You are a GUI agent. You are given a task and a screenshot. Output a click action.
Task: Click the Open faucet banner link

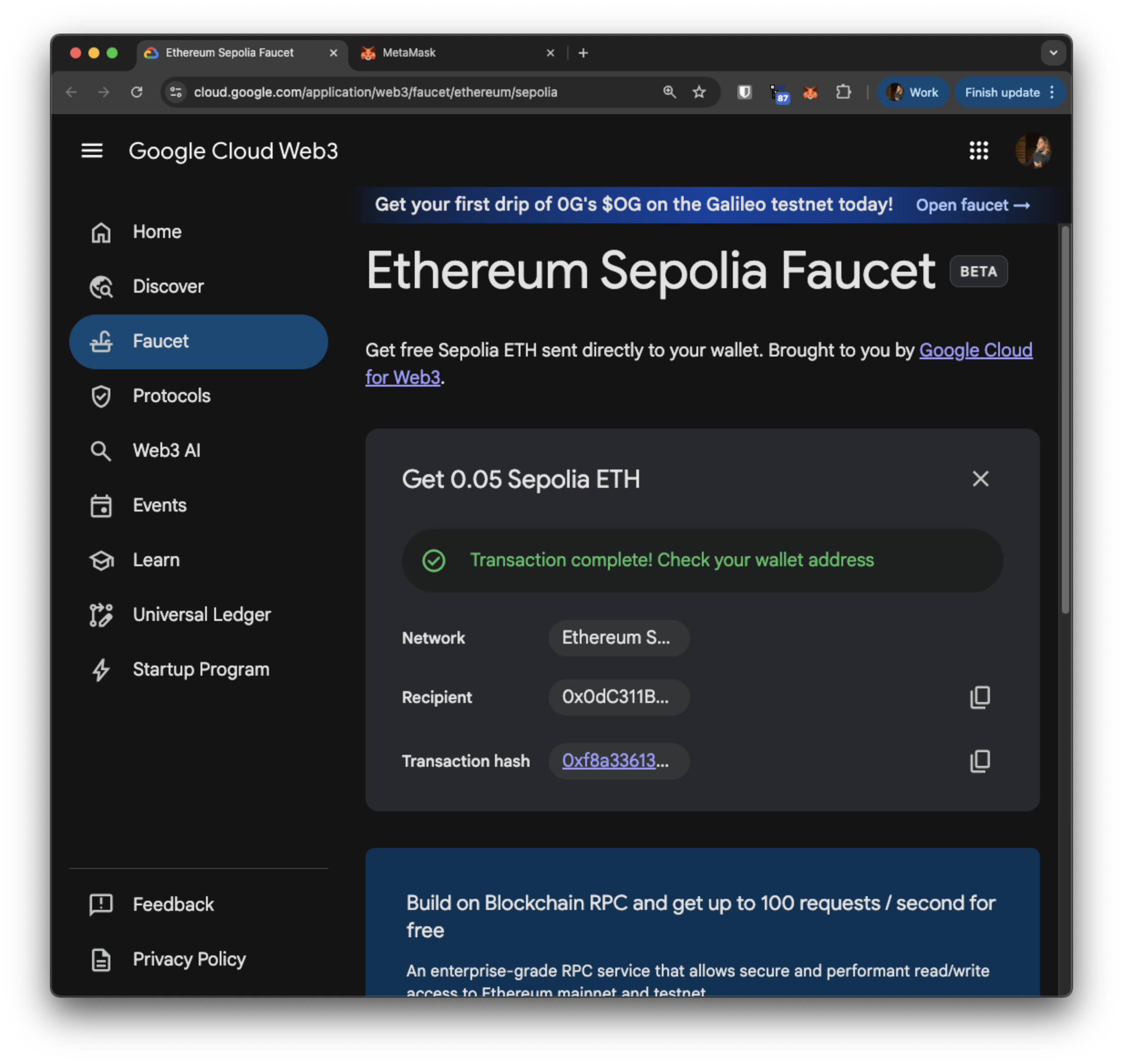pos(972,205)
